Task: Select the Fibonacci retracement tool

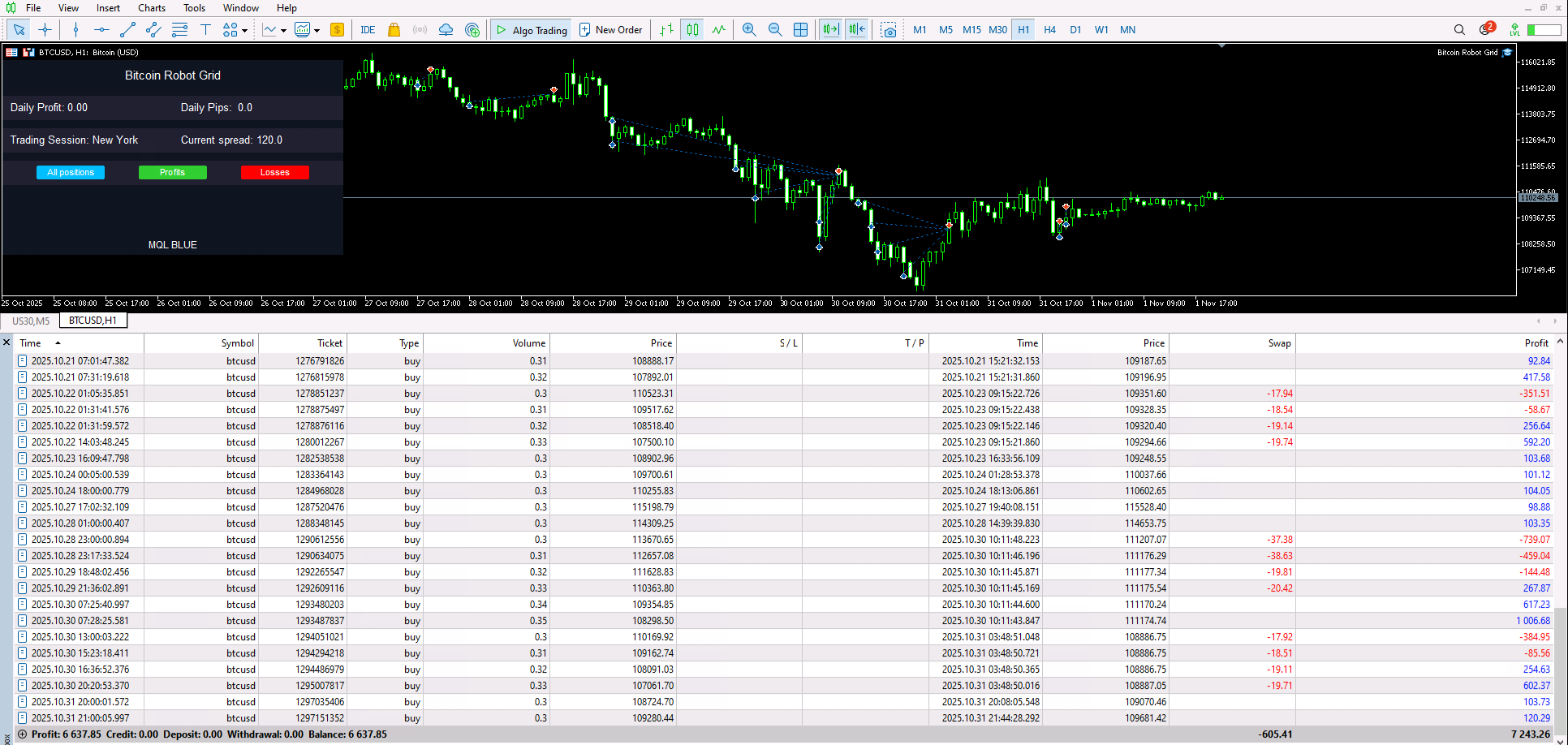Action: (179, 30)
